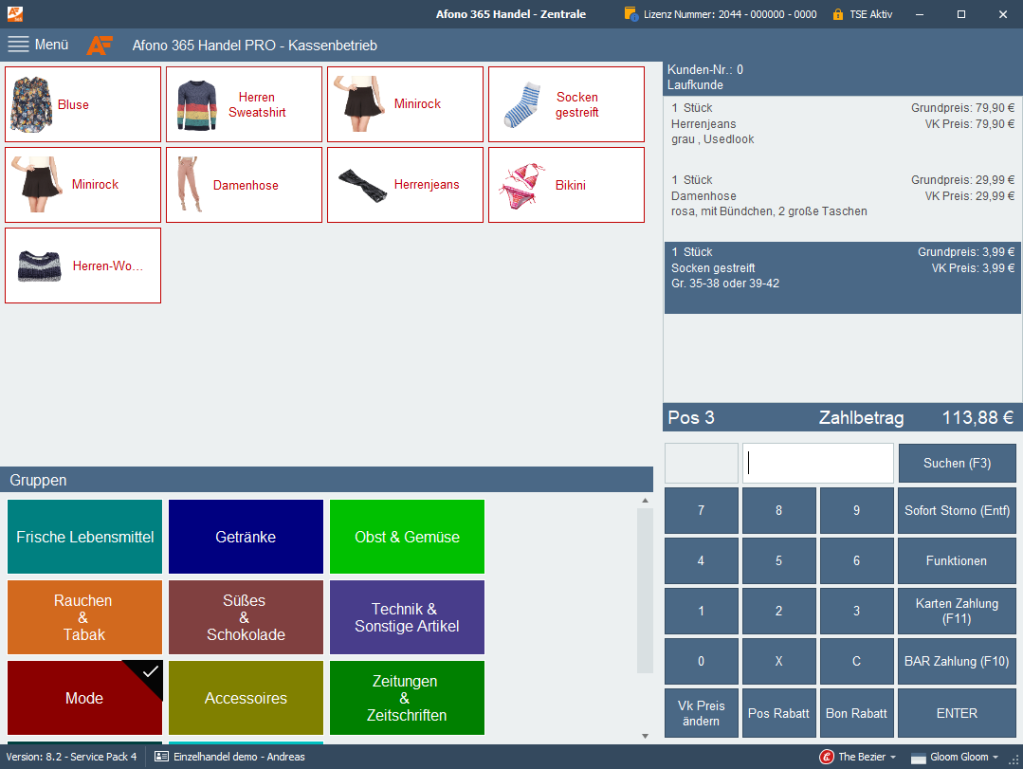Click the license number certificate icon
Screen dimensions: 1023x769
tap(631, 14)
